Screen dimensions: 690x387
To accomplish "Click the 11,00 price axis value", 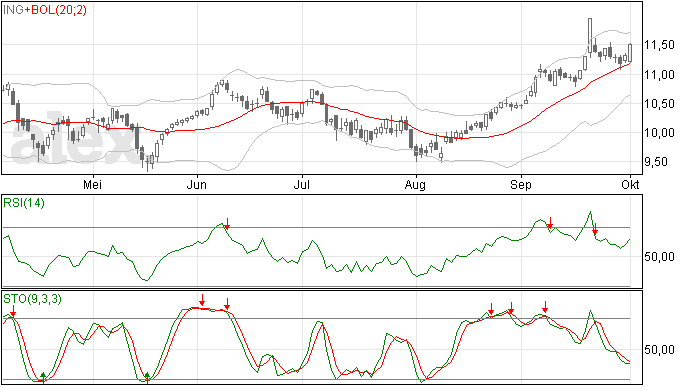I will tap(659, 74).
